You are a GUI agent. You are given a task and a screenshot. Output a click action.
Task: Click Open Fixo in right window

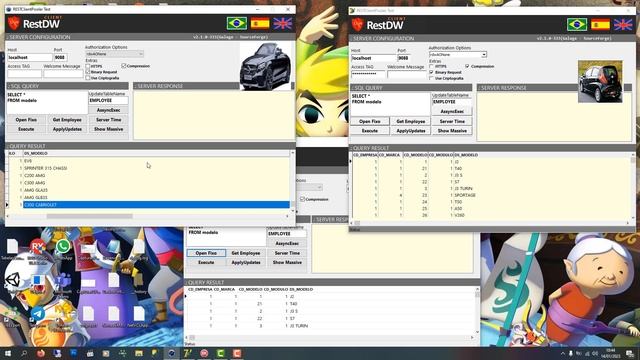(x=370, y=121)
